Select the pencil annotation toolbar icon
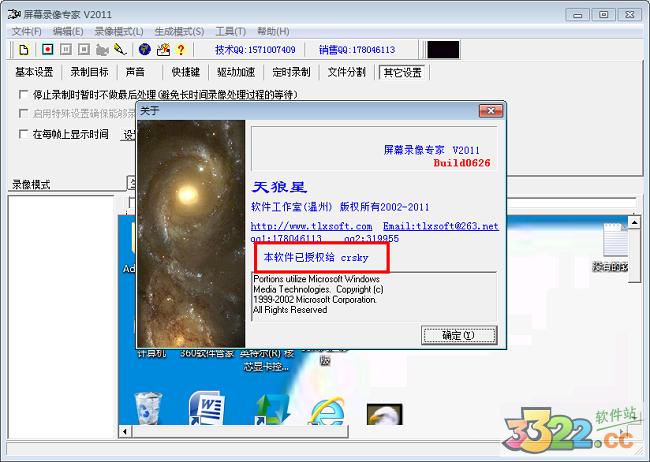650x462 pixels. 120,49
